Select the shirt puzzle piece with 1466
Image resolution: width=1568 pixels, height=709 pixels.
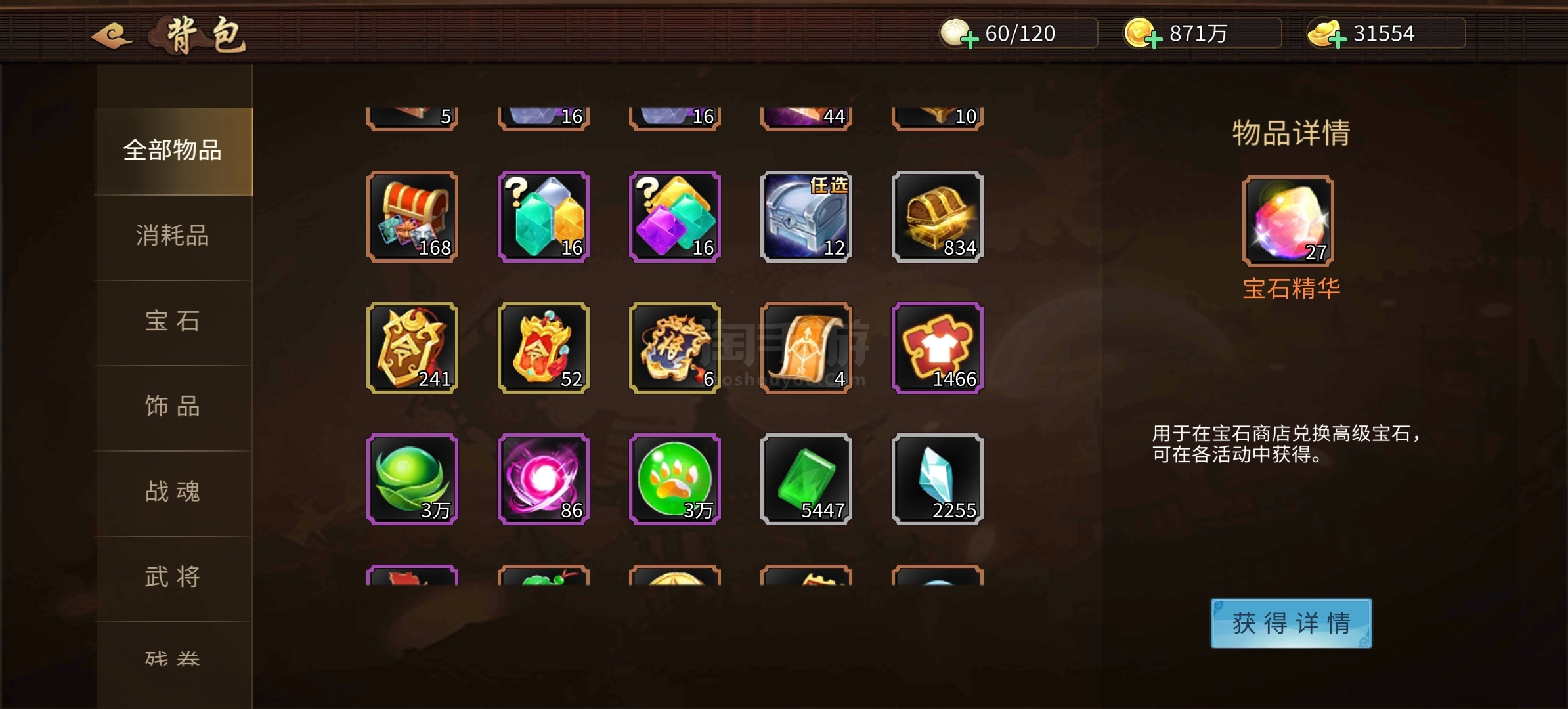point(938,348)
